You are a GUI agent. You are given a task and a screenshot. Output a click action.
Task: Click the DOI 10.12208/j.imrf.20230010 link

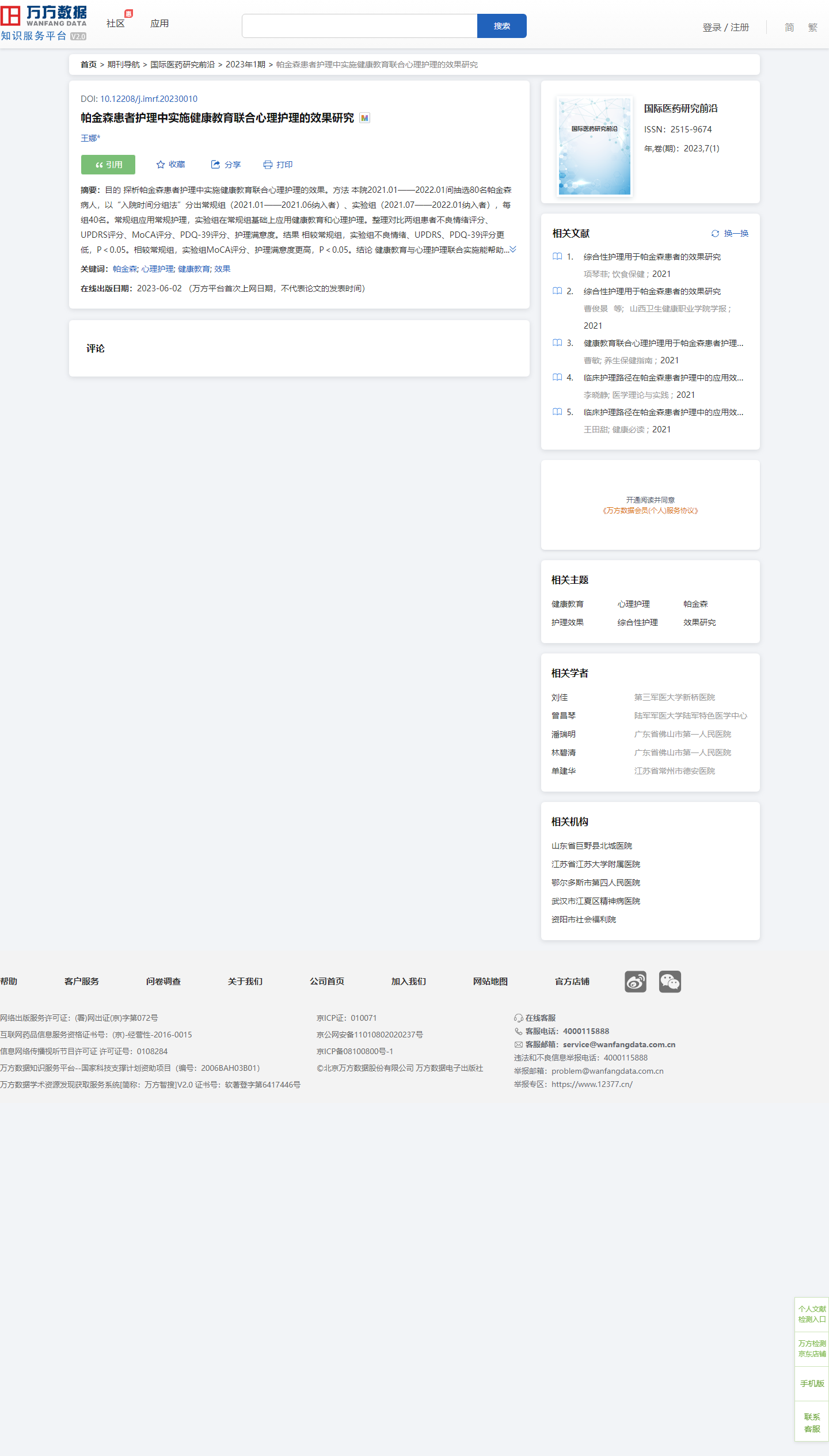(x=149, y=99)
